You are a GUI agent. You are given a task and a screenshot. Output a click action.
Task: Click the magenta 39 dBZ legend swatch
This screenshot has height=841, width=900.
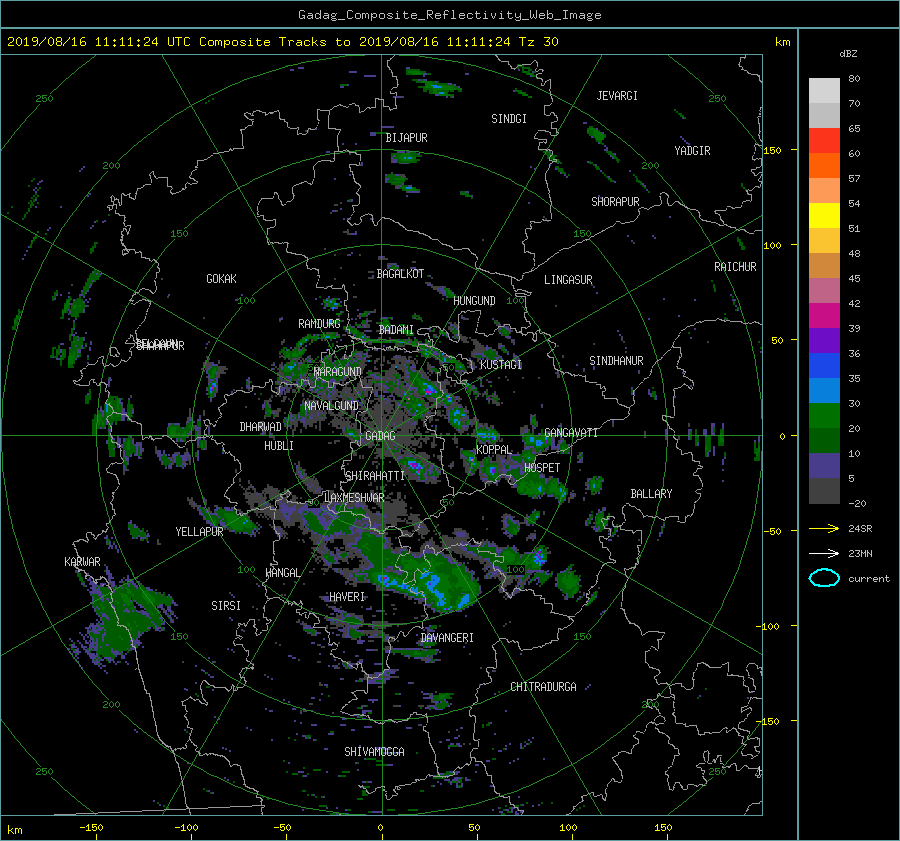click(x=824, y=315)
